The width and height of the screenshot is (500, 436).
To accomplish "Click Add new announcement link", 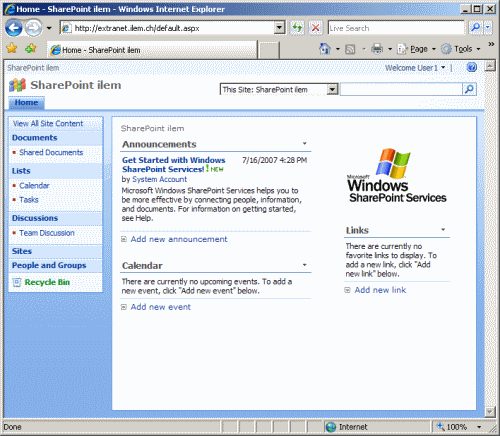I will click(179, 239).
